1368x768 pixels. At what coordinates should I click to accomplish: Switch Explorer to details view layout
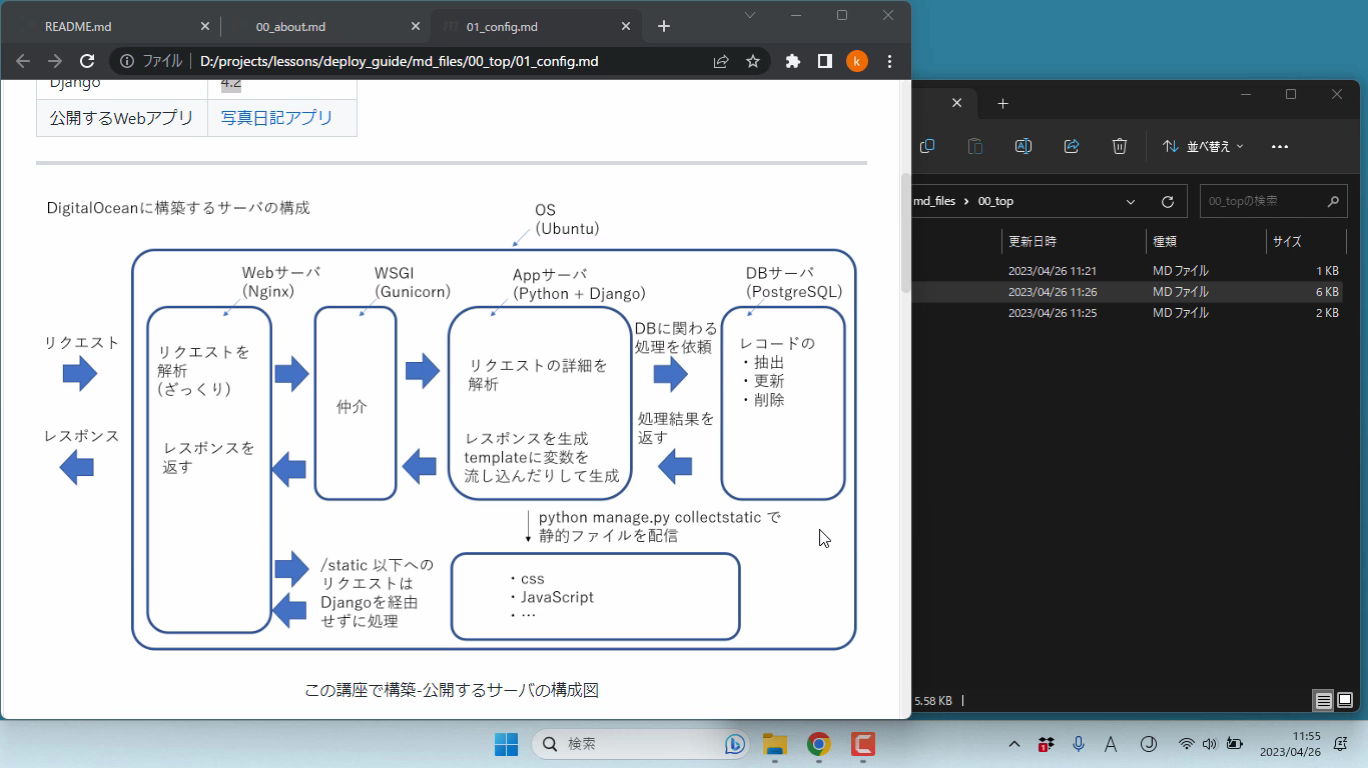point(1324,701)
